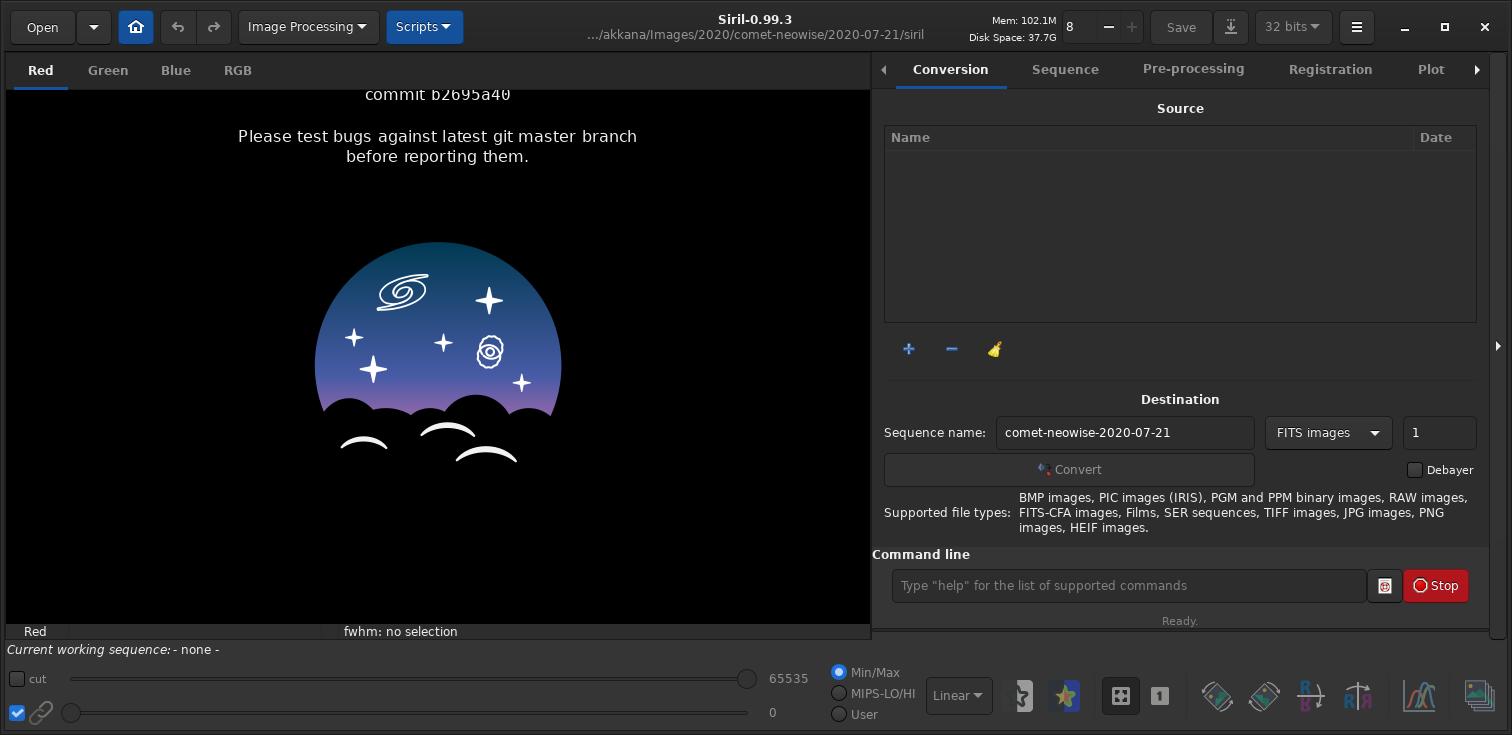Open the Conversion tab

tap(950, 70)
